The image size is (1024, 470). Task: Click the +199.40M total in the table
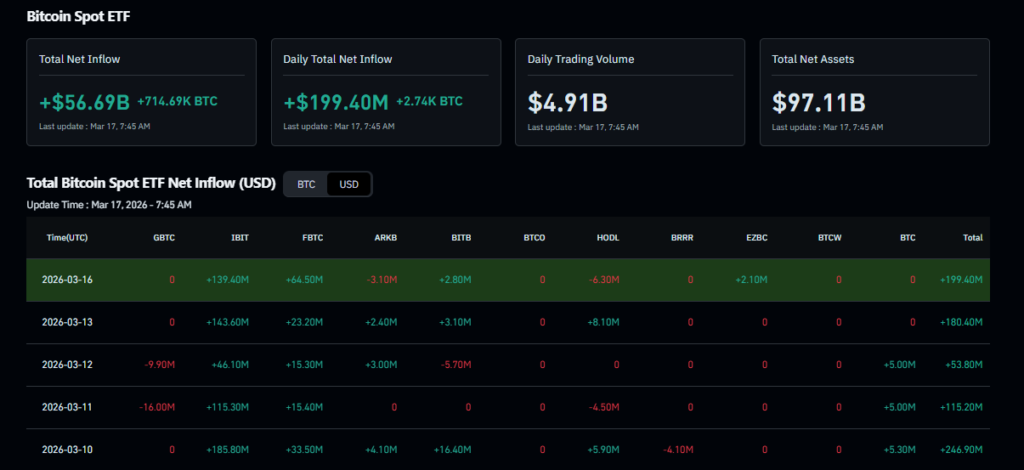[961, 279]
